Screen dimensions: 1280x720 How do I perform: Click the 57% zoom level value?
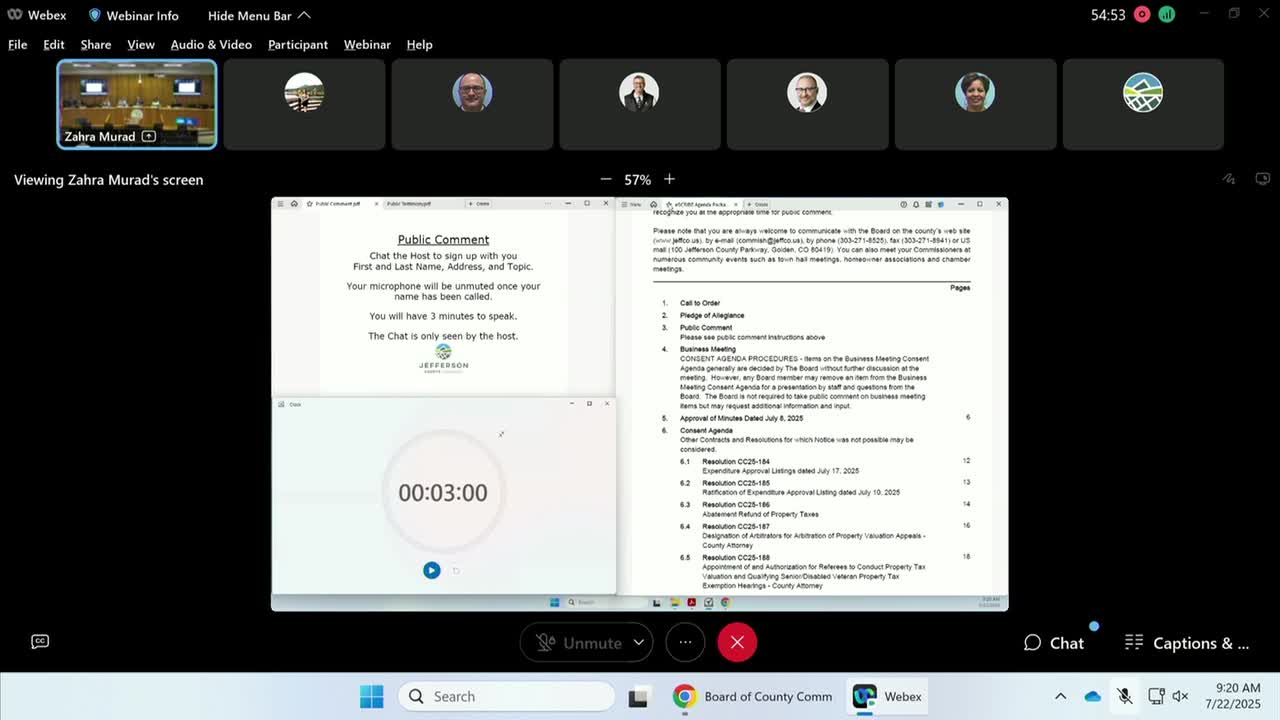tap(637, 180)
